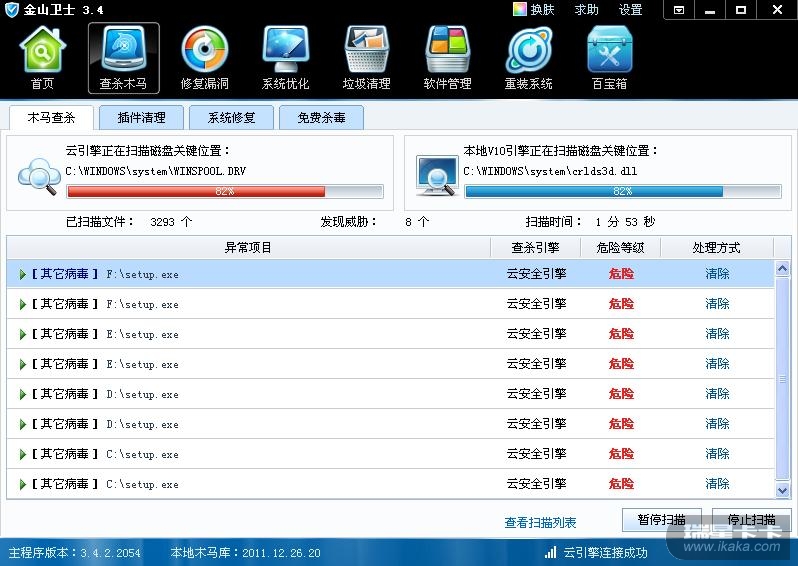Click 清除 in the highlighted F:\setup.exe row
Screen dimensions: 798x566
(717, 274)
